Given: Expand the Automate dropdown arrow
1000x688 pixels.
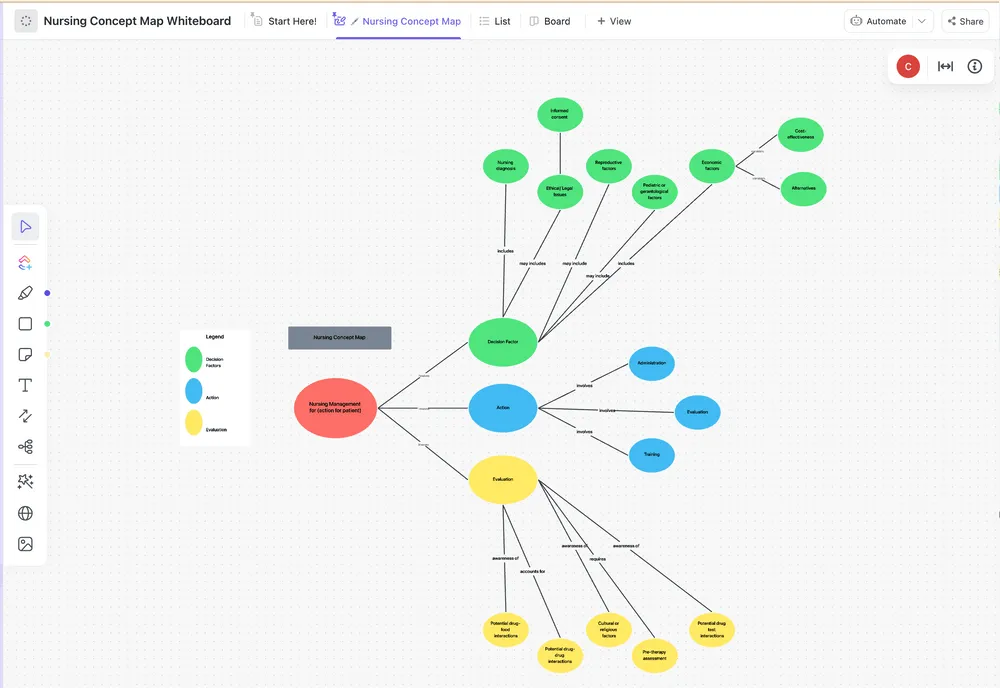Looking at the screenshot, I should (922, 21).
